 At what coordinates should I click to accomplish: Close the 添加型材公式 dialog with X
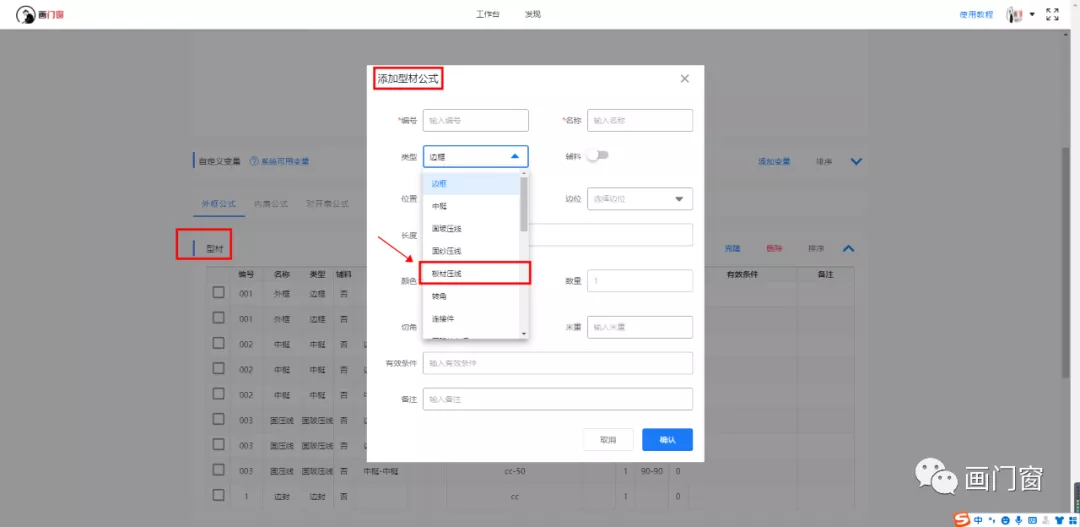(x=685, y=78)
